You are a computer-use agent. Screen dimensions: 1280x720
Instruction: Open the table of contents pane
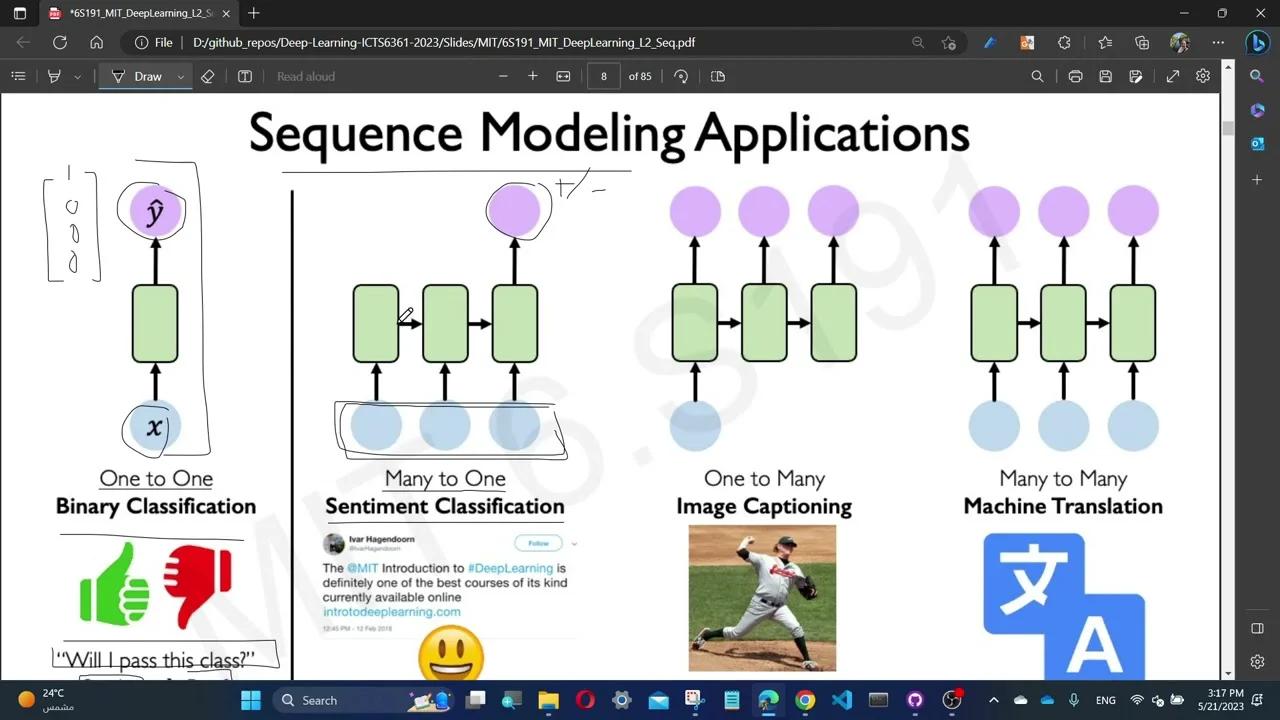18,76
